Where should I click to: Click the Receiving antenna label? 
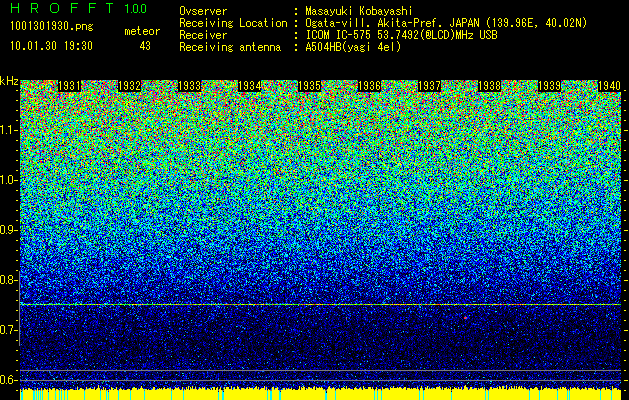pyautogui.click(x=230, y=47)
